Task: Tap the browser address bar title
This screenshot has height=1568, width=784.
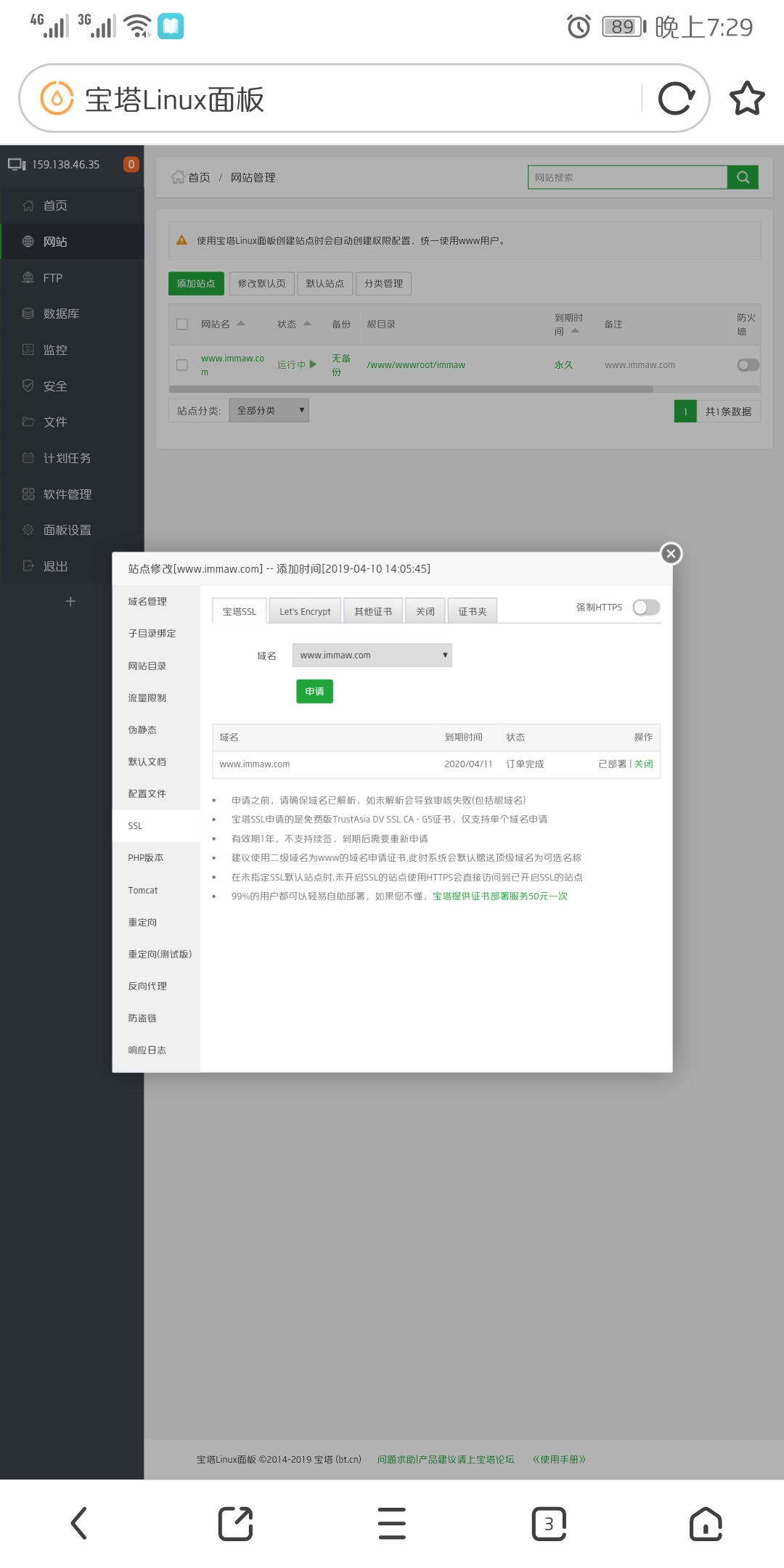Action: 174,99
